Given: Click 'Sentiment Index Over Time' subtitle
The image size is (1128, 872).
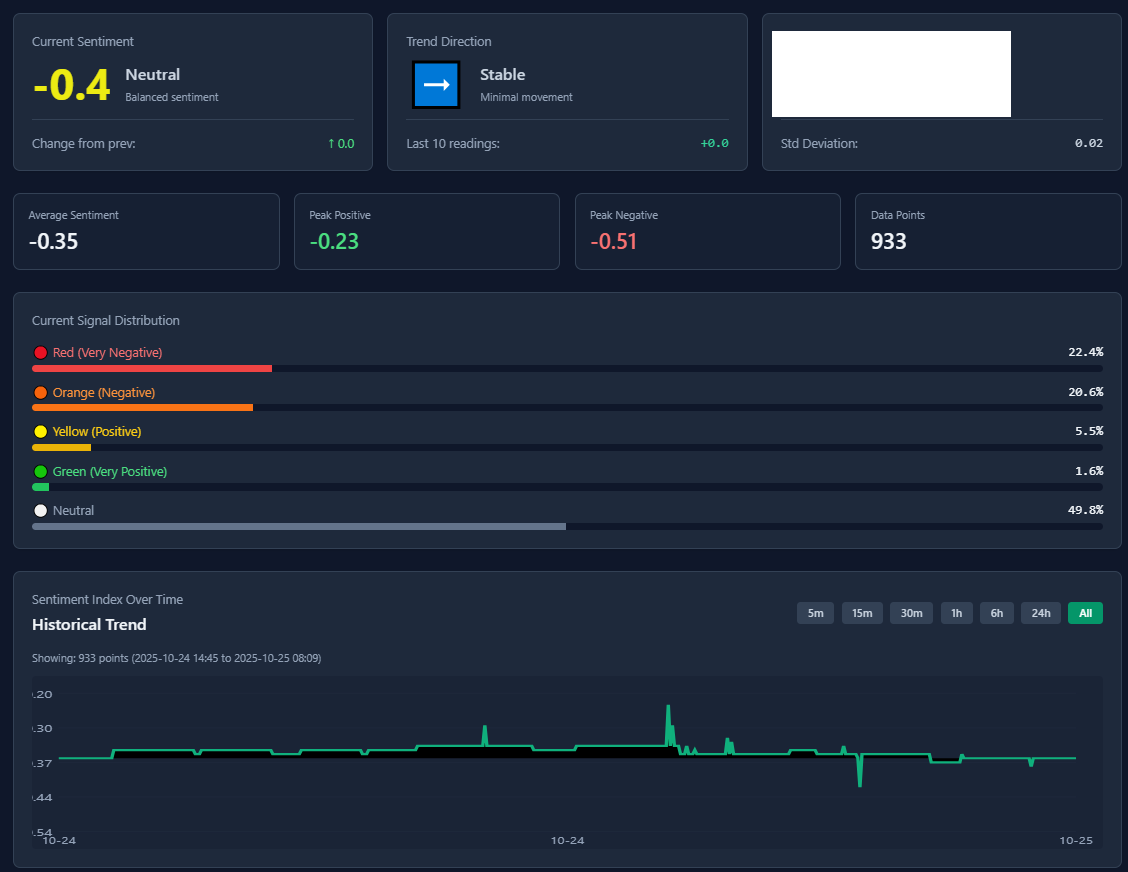Looking at the screenshot, I should click(x=107, y=600).
